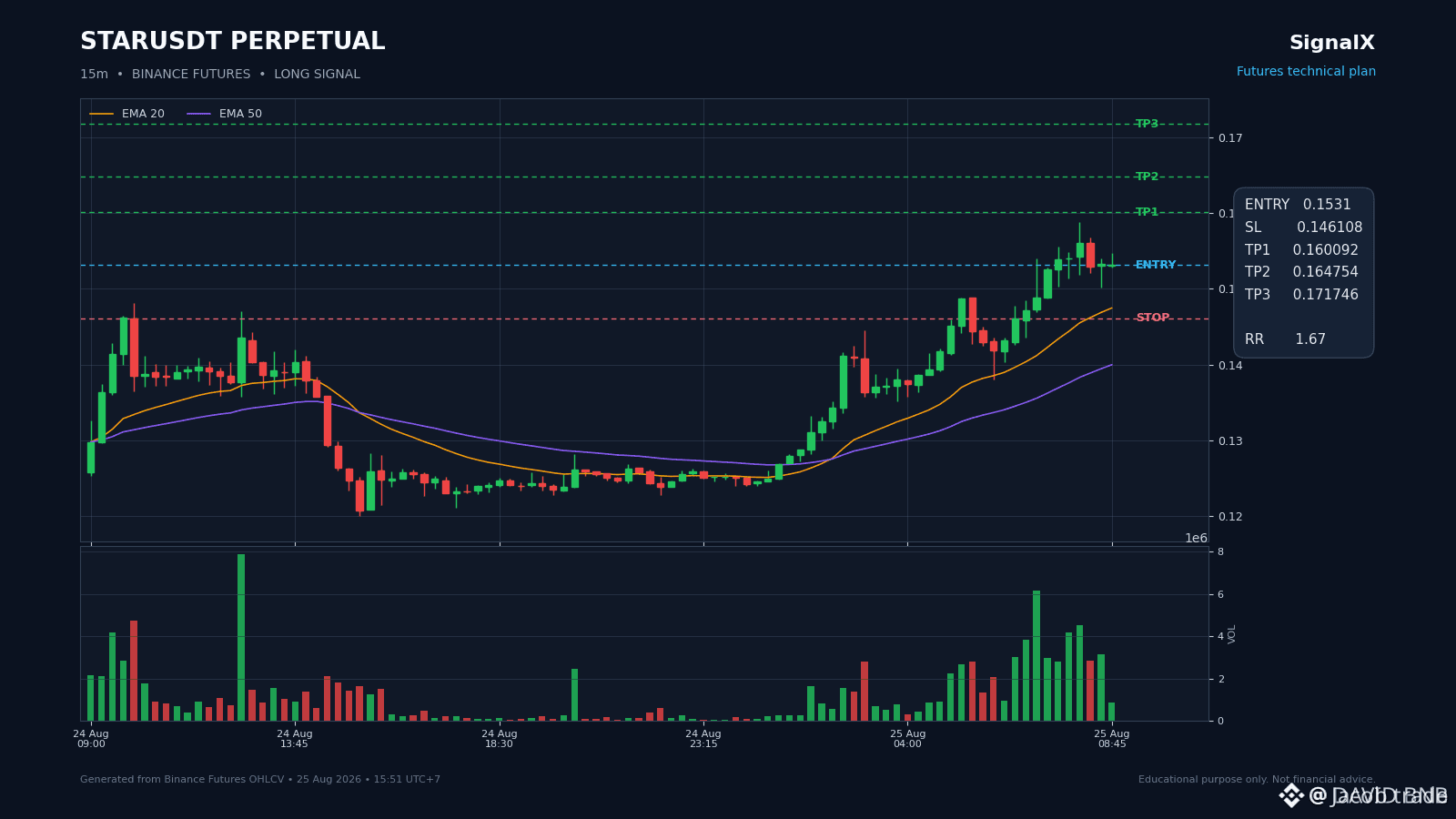This screenshot has width=1456, height=819.
Task: Click the Educational purpose only disclaimer
Action: tap(1257, 780)
